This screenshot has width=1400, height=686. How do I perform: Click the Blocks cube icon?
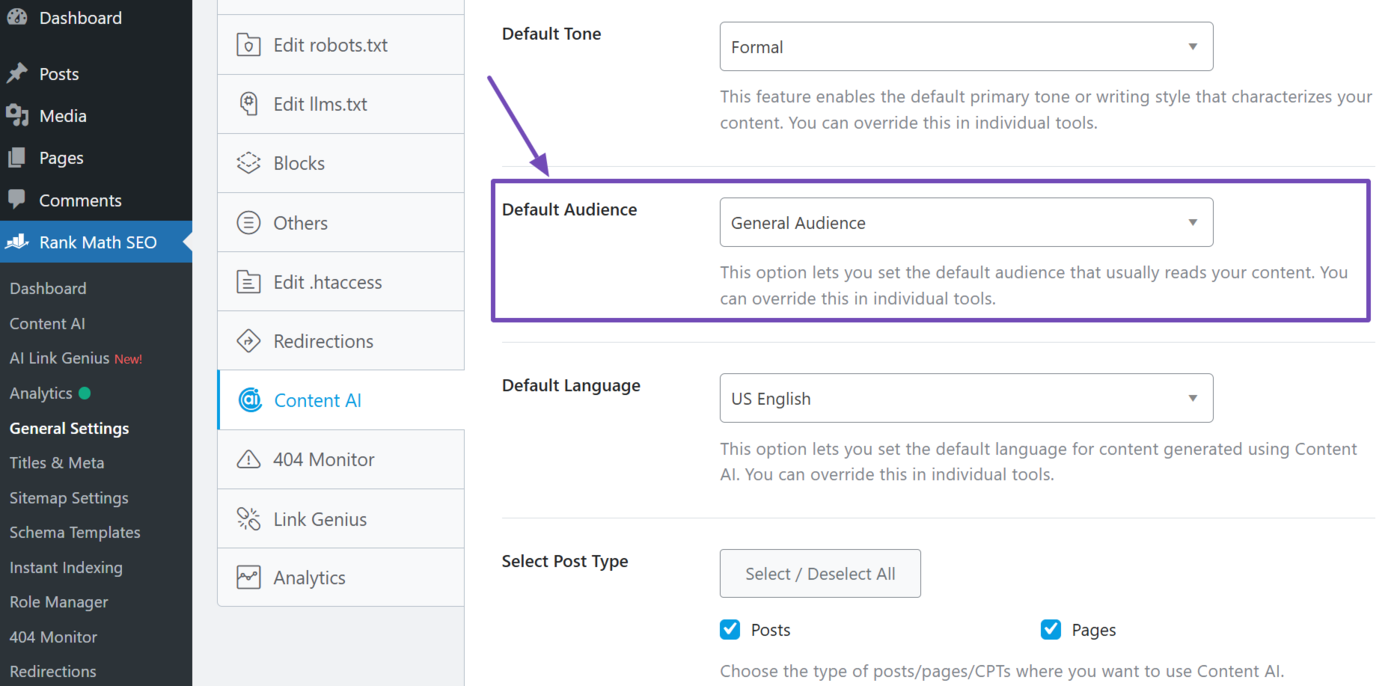click(x=248, y=163)
